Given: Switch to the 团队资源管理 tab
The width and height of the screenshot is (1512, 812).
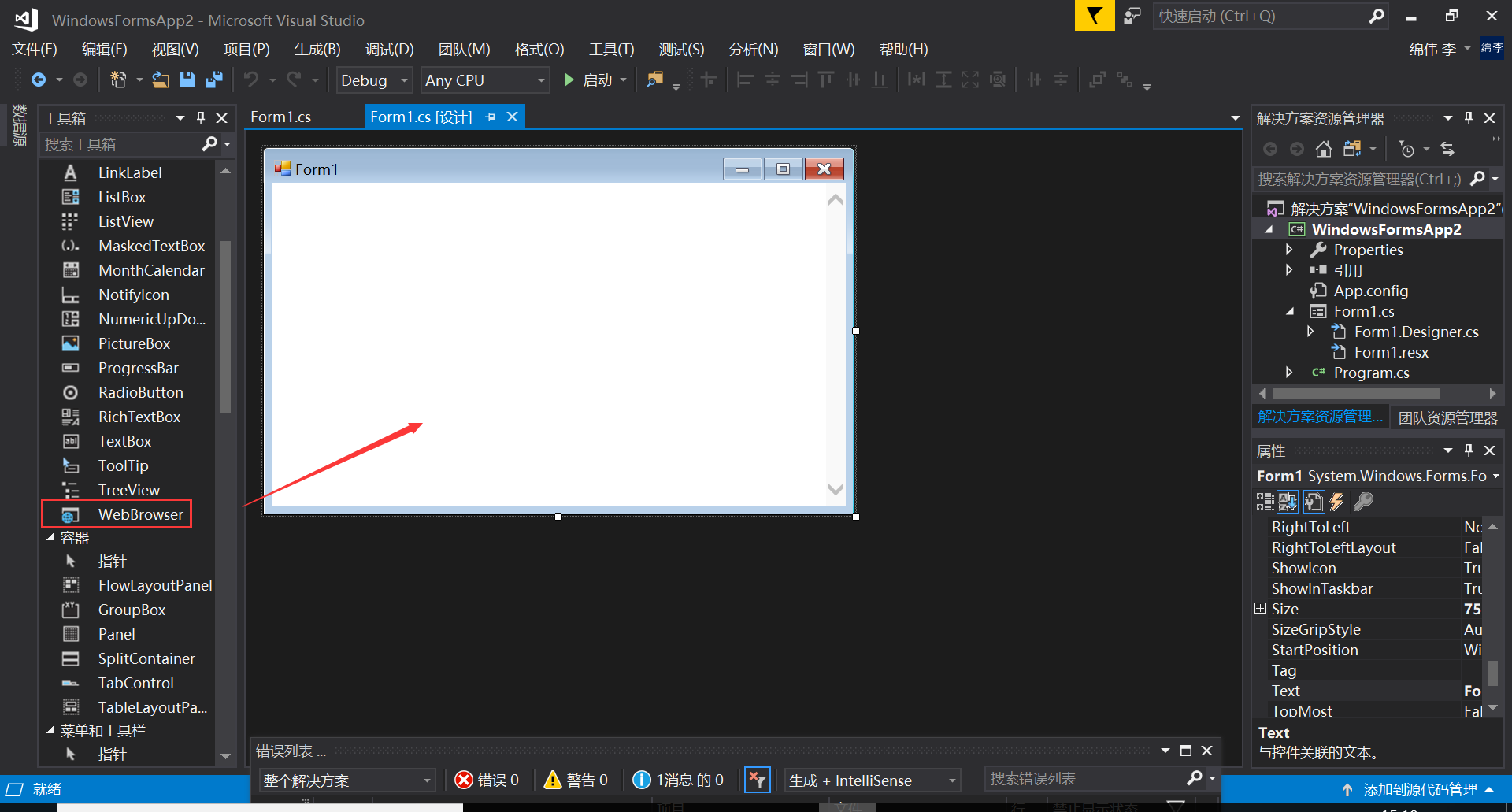Looking at the screenshot, I should (1447, 417).
